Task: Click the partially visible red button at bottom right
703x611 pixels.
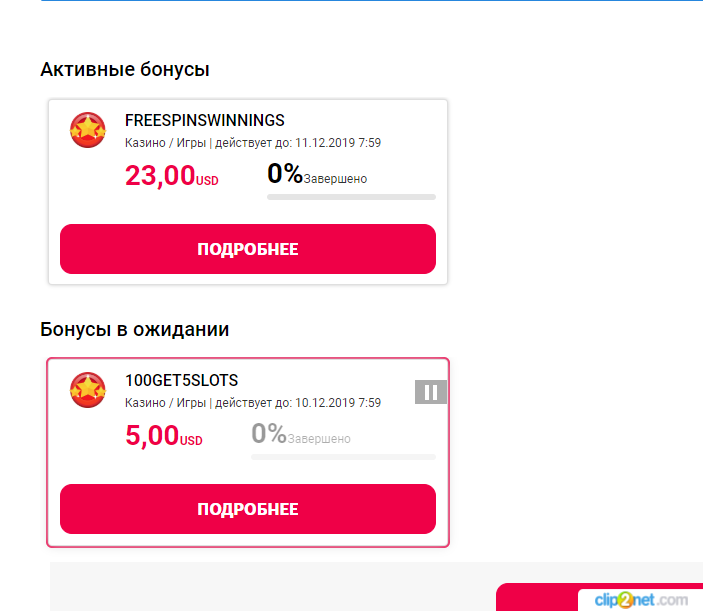Action: (537, 597)
